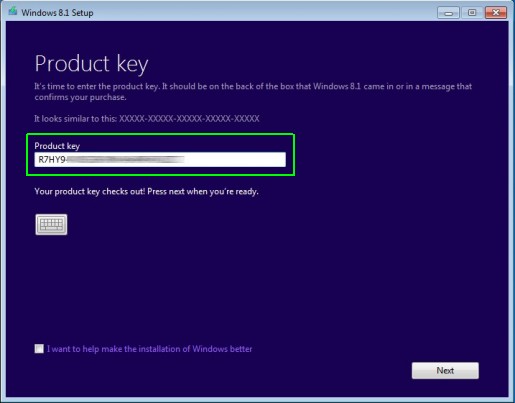Image resolution: width=515 pixels, height=403 pixels.
Task: Click the Next button
Action: coord(445,370)
